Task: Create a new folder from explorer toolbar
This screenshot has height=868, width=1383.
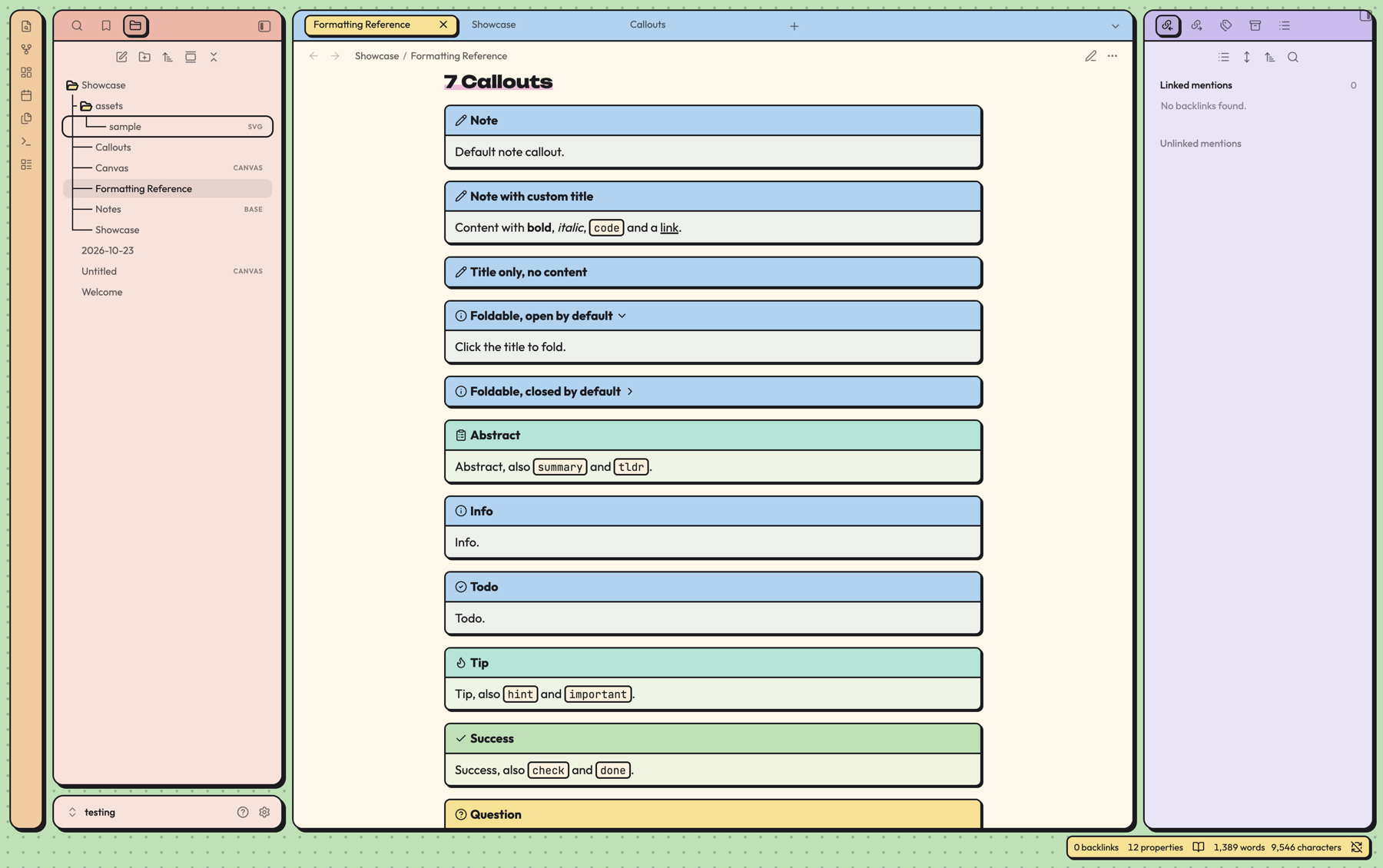Action: pyautogui.click(x=144, y=57)
